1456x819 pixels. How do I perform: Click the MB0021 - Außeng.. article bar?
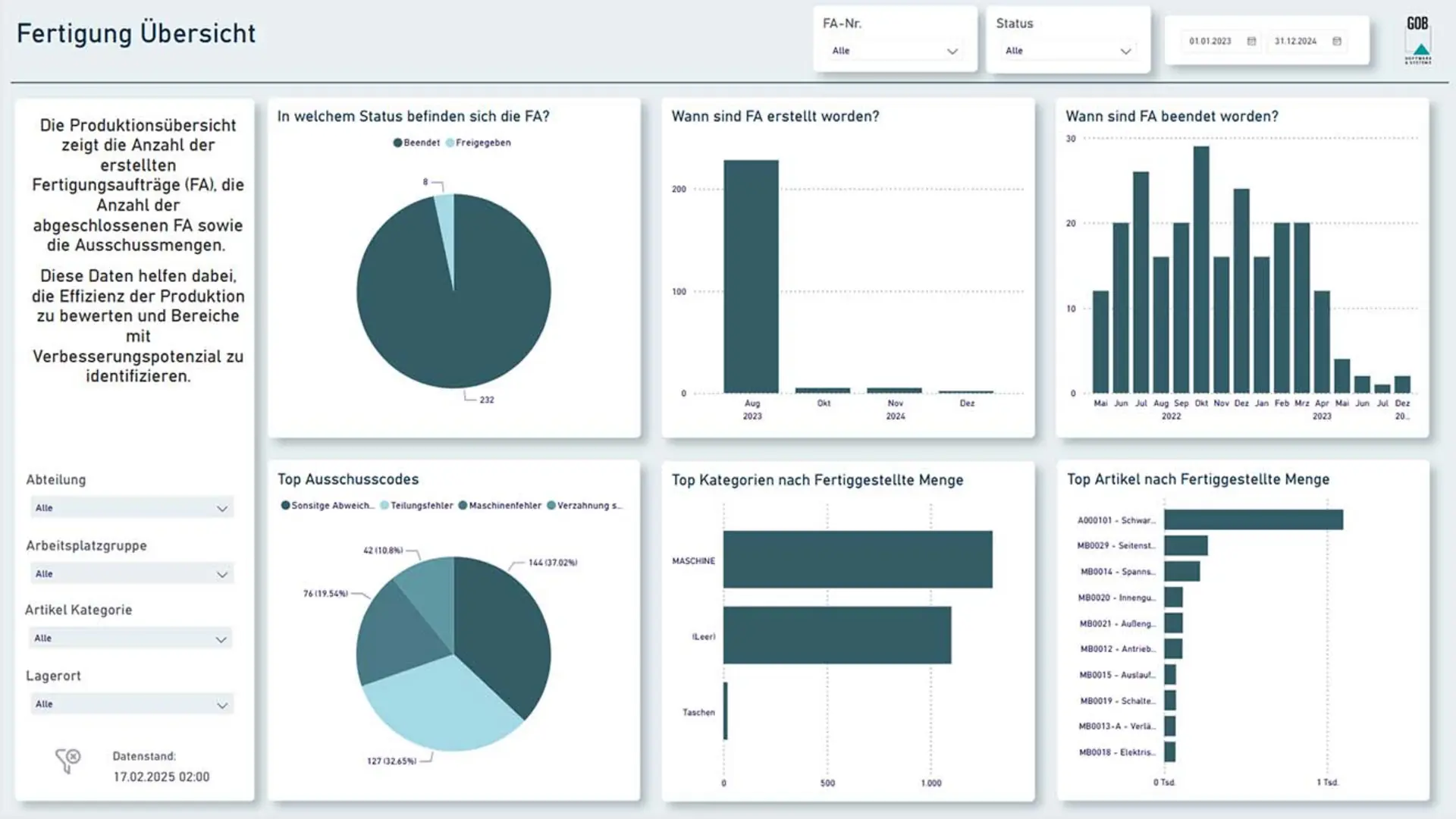tap(1174, 623)
